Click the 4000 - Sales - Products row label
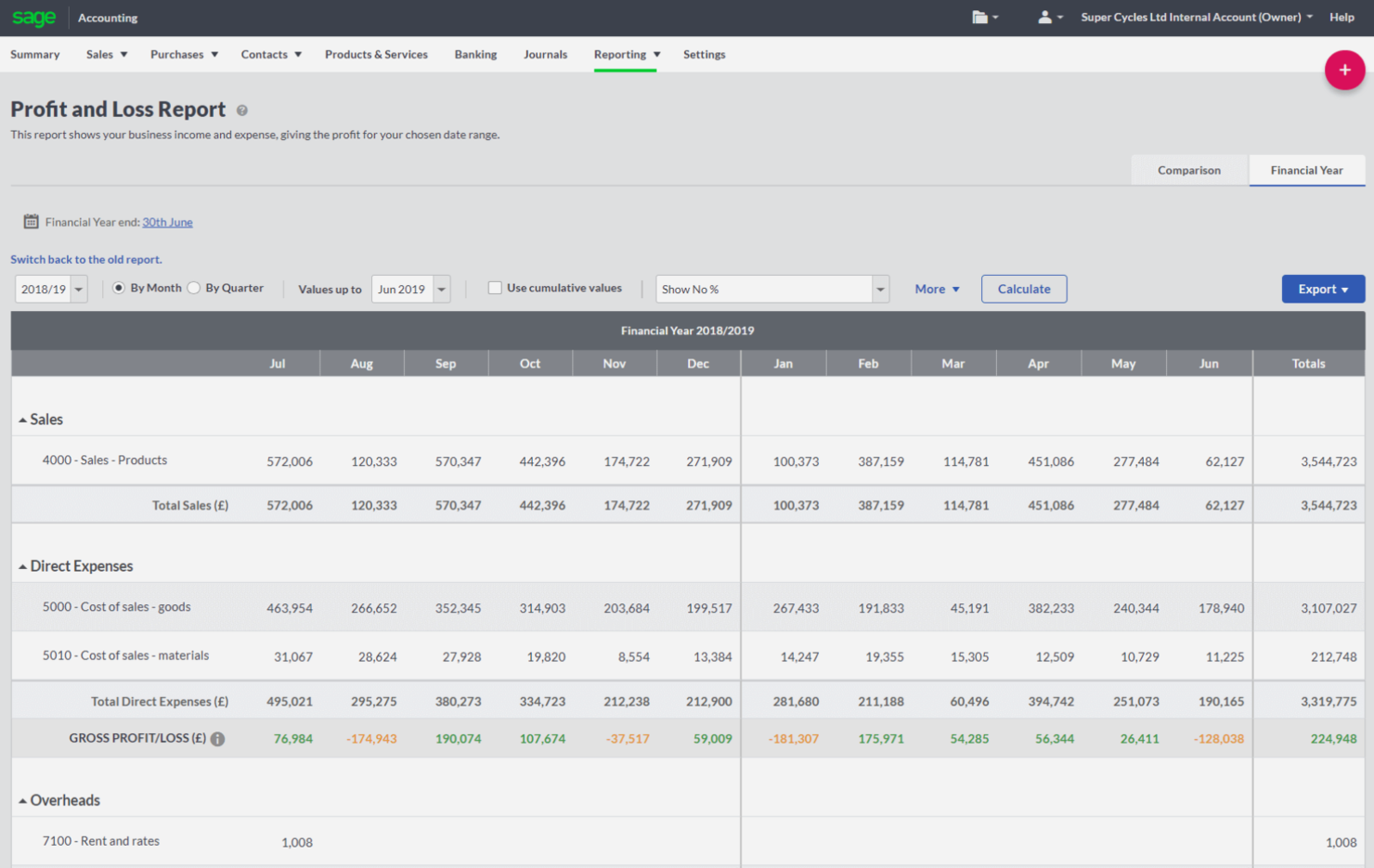The width and height of the screenshot is (1374, 868). 105,460
